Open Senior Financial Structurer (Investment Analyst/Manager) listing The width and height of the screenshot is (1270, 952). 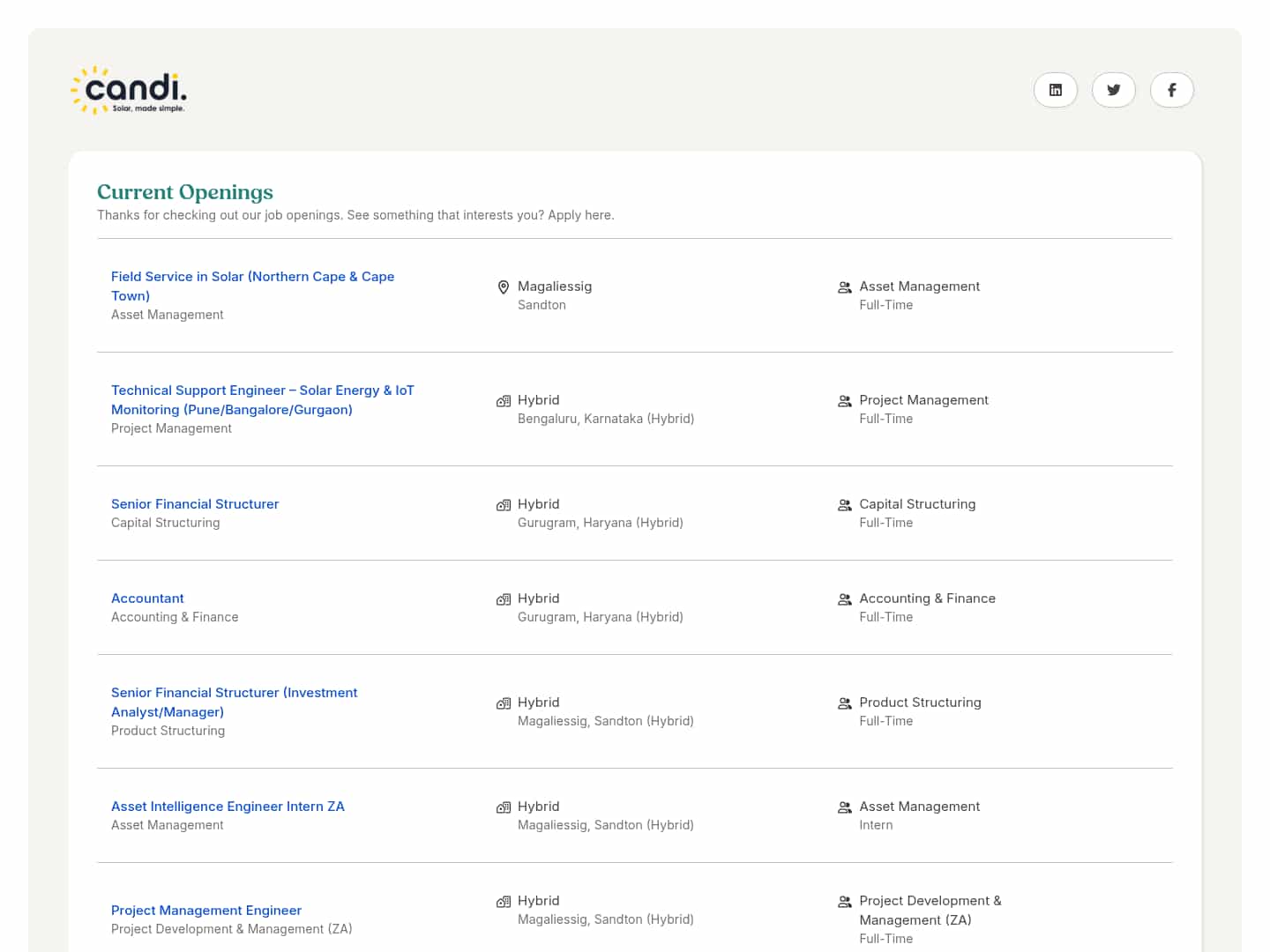(235, 702)
